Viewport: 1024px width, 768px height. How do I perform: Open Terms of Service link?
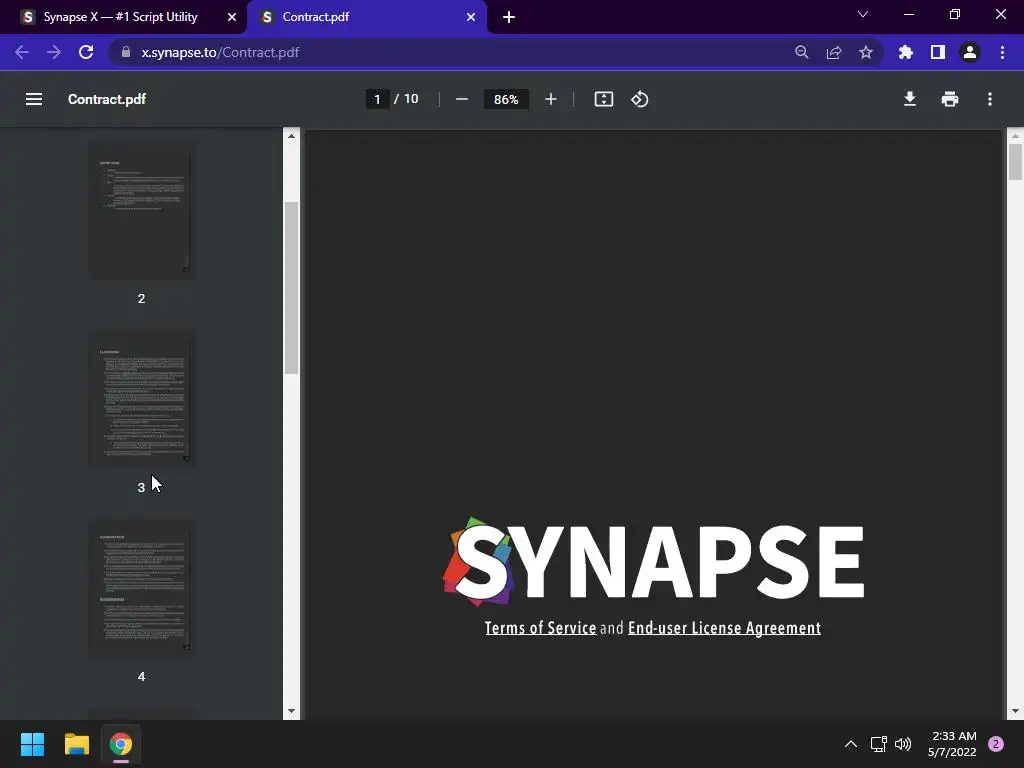point(540,628)
